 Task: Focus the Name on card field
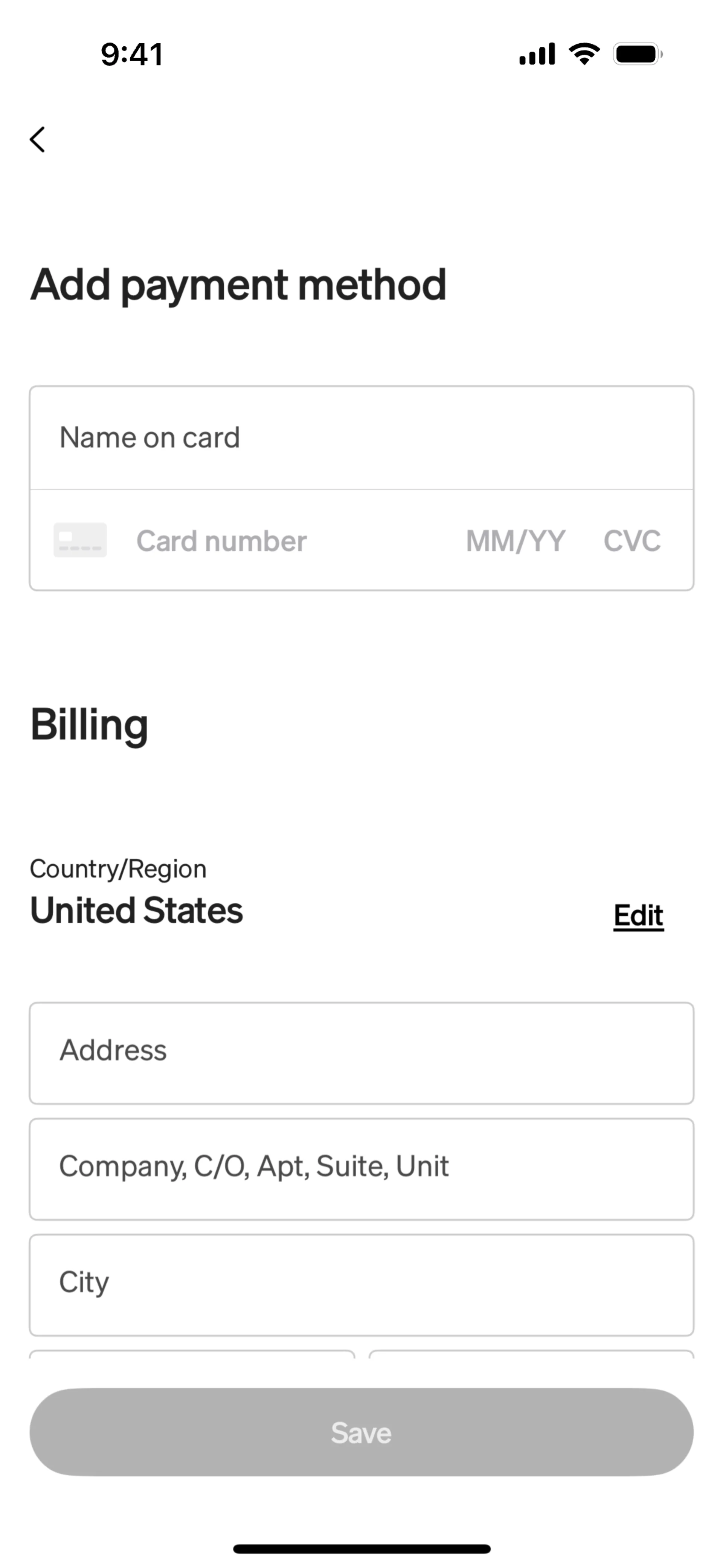361,438
